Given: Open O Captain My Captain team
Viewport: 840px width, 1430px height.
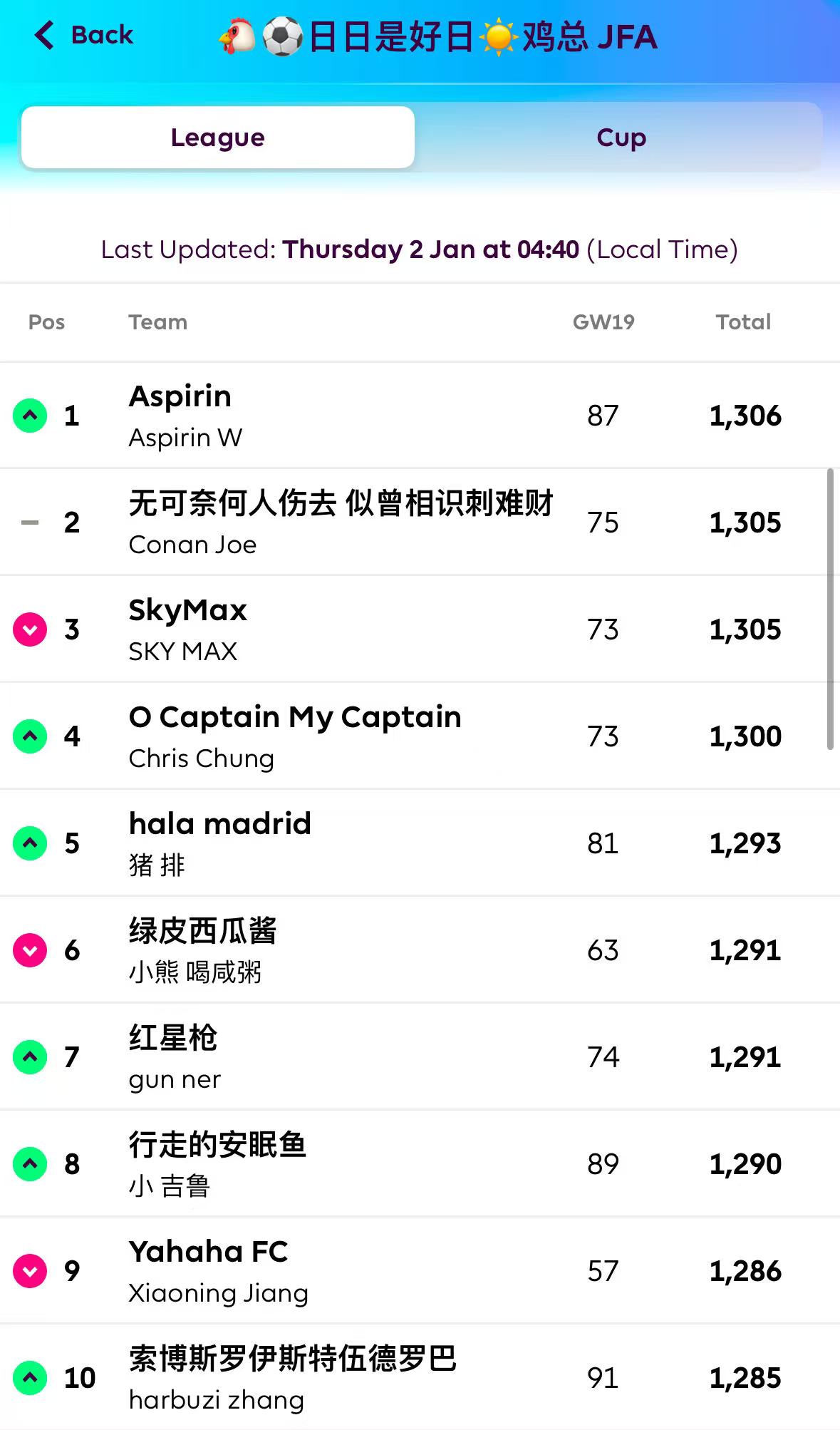Looking at the screenshot, I should [295, 717].
